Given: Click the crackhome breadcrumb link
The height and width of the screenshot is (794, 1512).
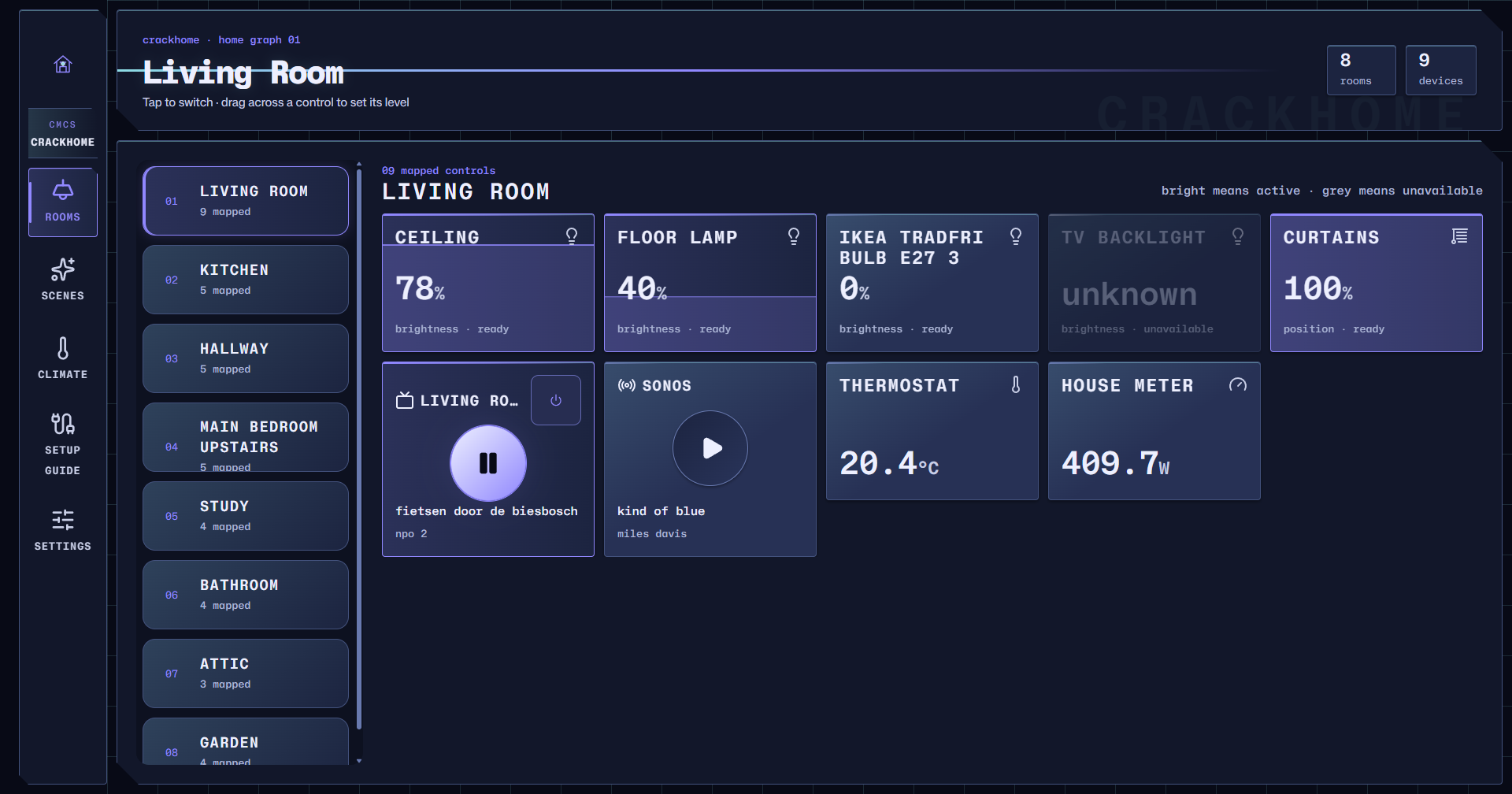Looking at the screenshot, I should tap(171, 40).
